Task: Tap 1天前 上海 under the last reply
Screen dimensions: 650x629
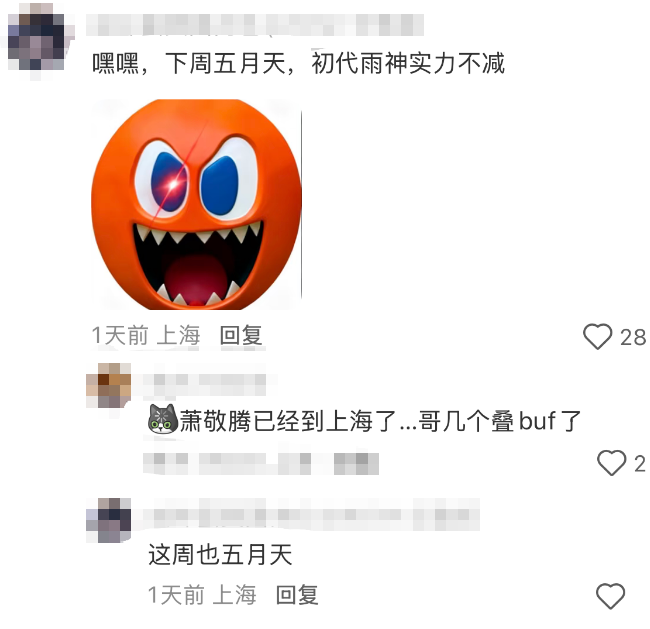Action: tap(202, 595)
